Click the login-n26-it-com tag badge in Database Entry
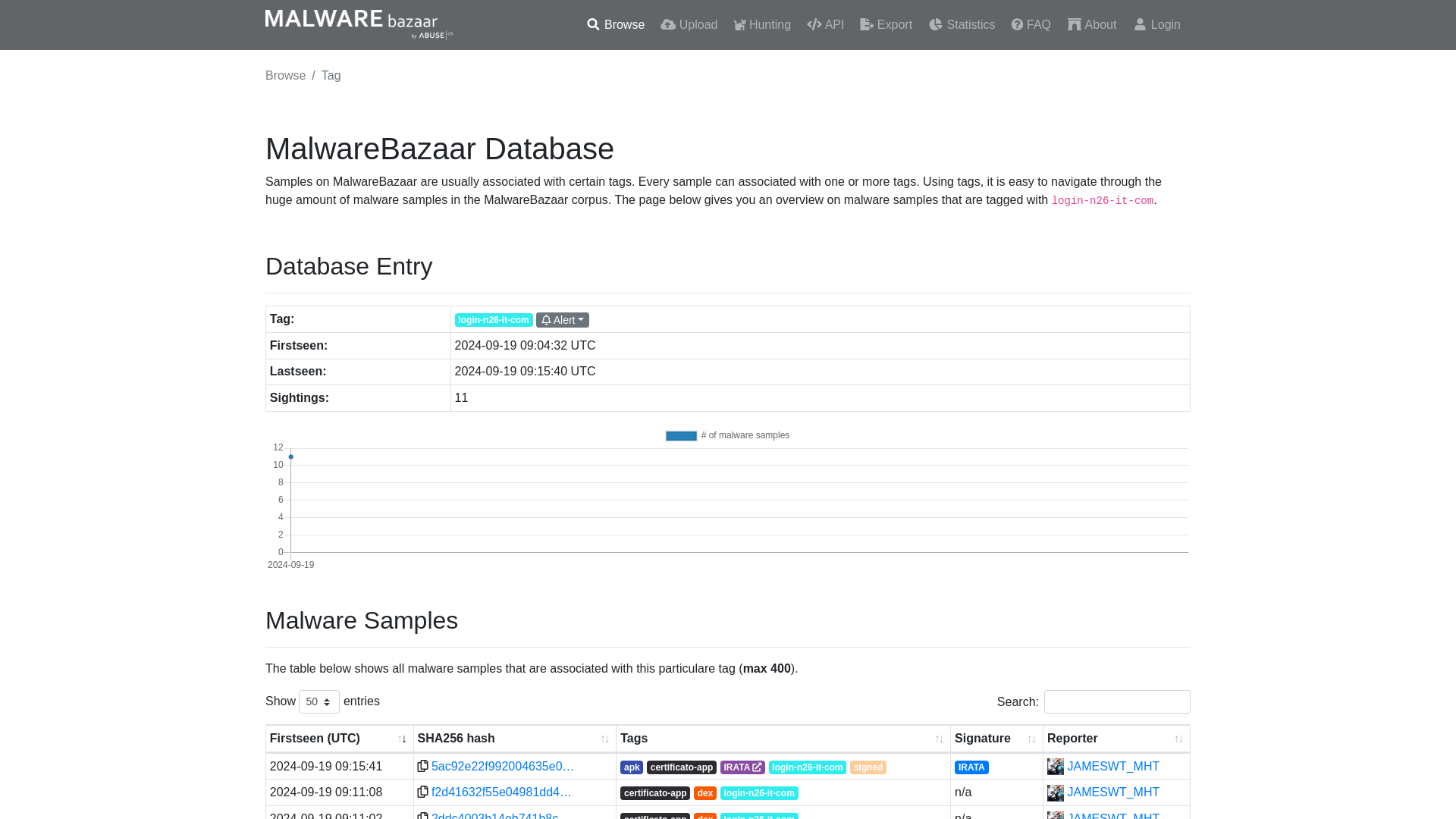Screen dimensions: 1456x819 (x=494, y=320)
